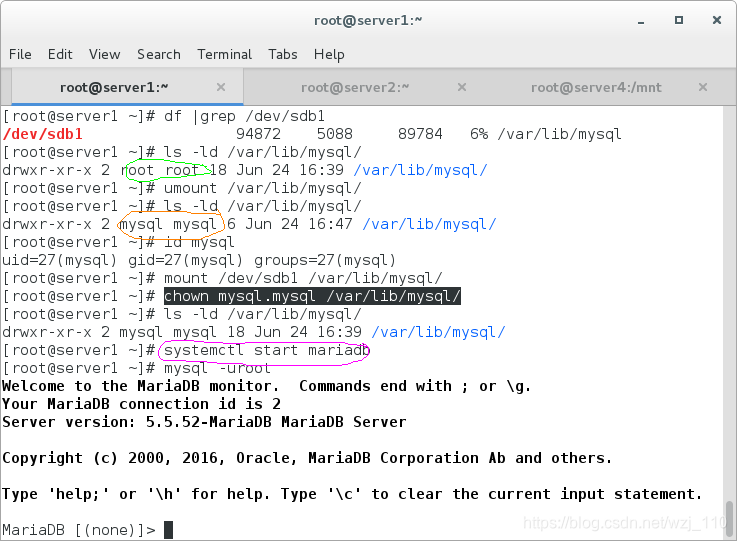Image resolution: width=737 pixels, height=541 pixels.
Task: Click the red /dev/sdb1 text
Action: (42, 134)
